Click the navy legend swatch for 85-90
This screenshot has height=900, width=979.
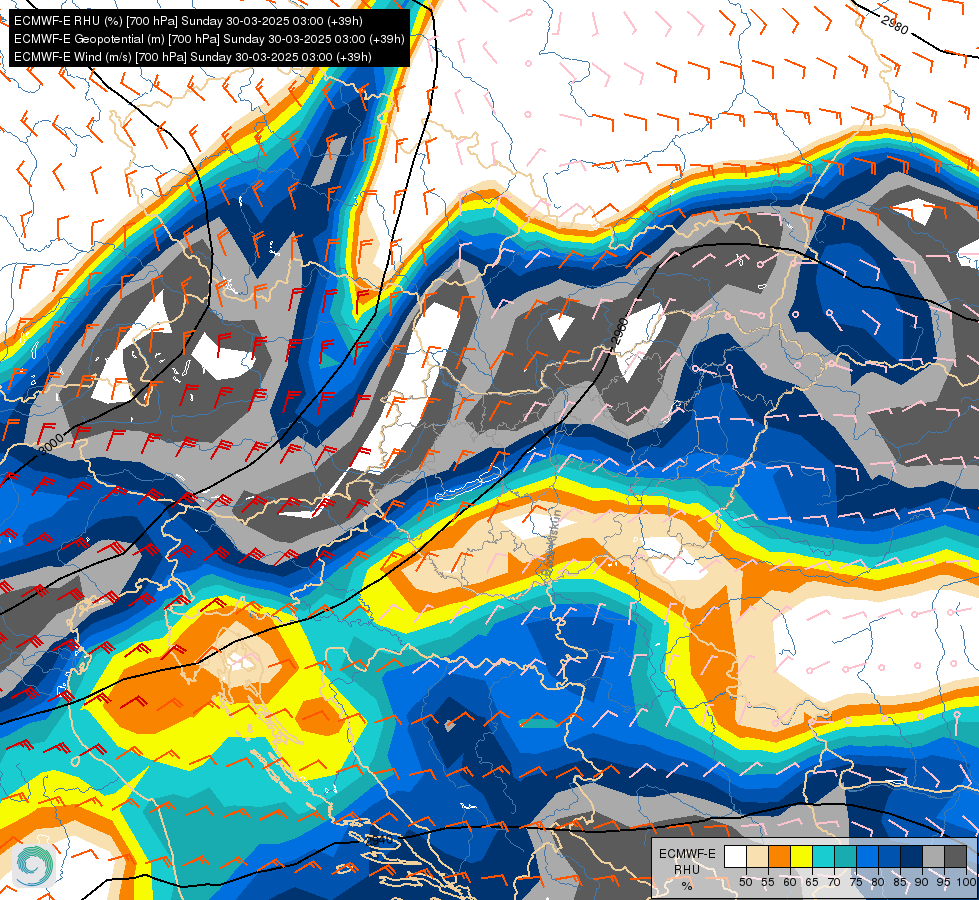(x=912, y=856)
